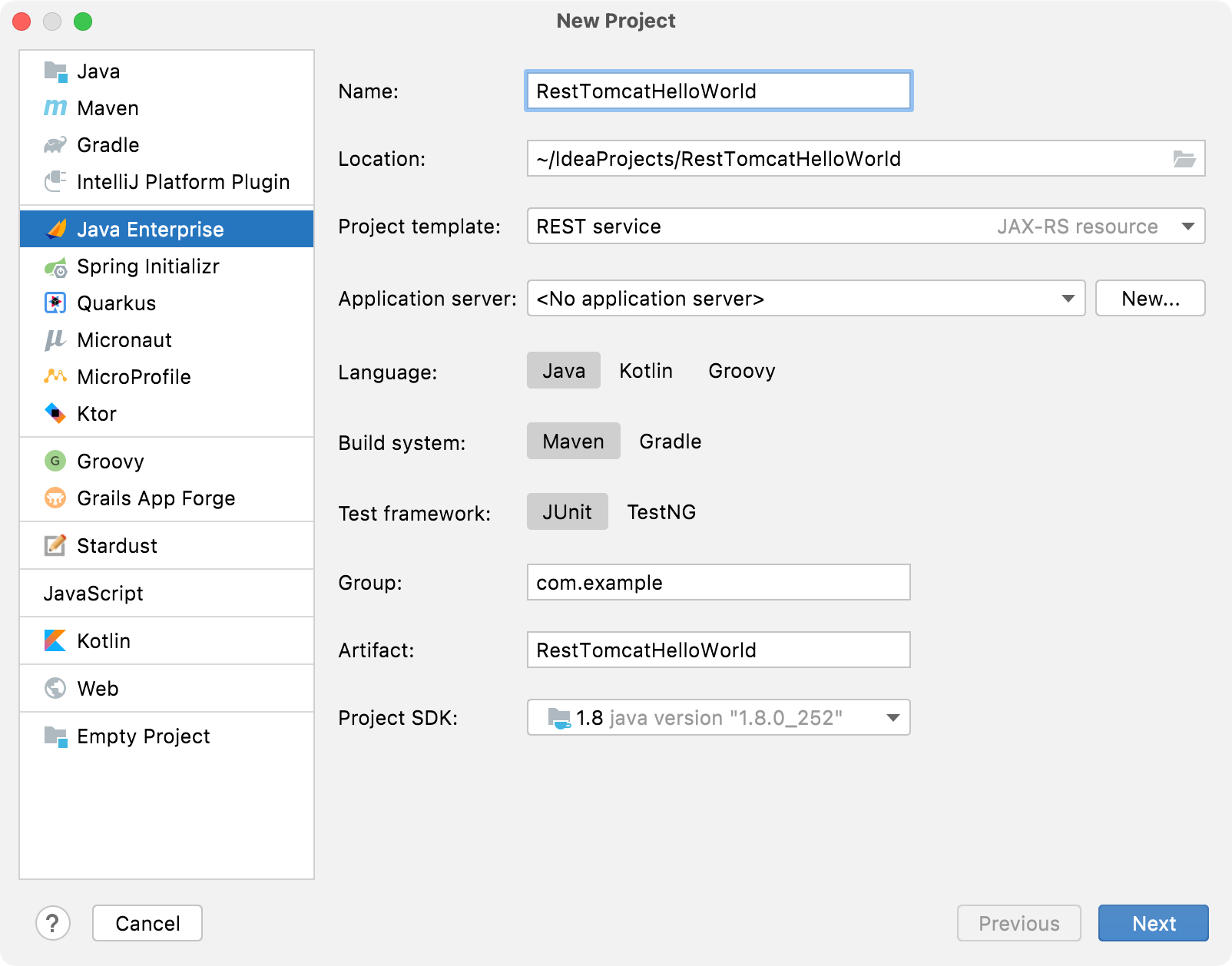Screen dimensions: 1232x966
Task: Select the Maven project type icon
Action: click(x=55, y=108)
